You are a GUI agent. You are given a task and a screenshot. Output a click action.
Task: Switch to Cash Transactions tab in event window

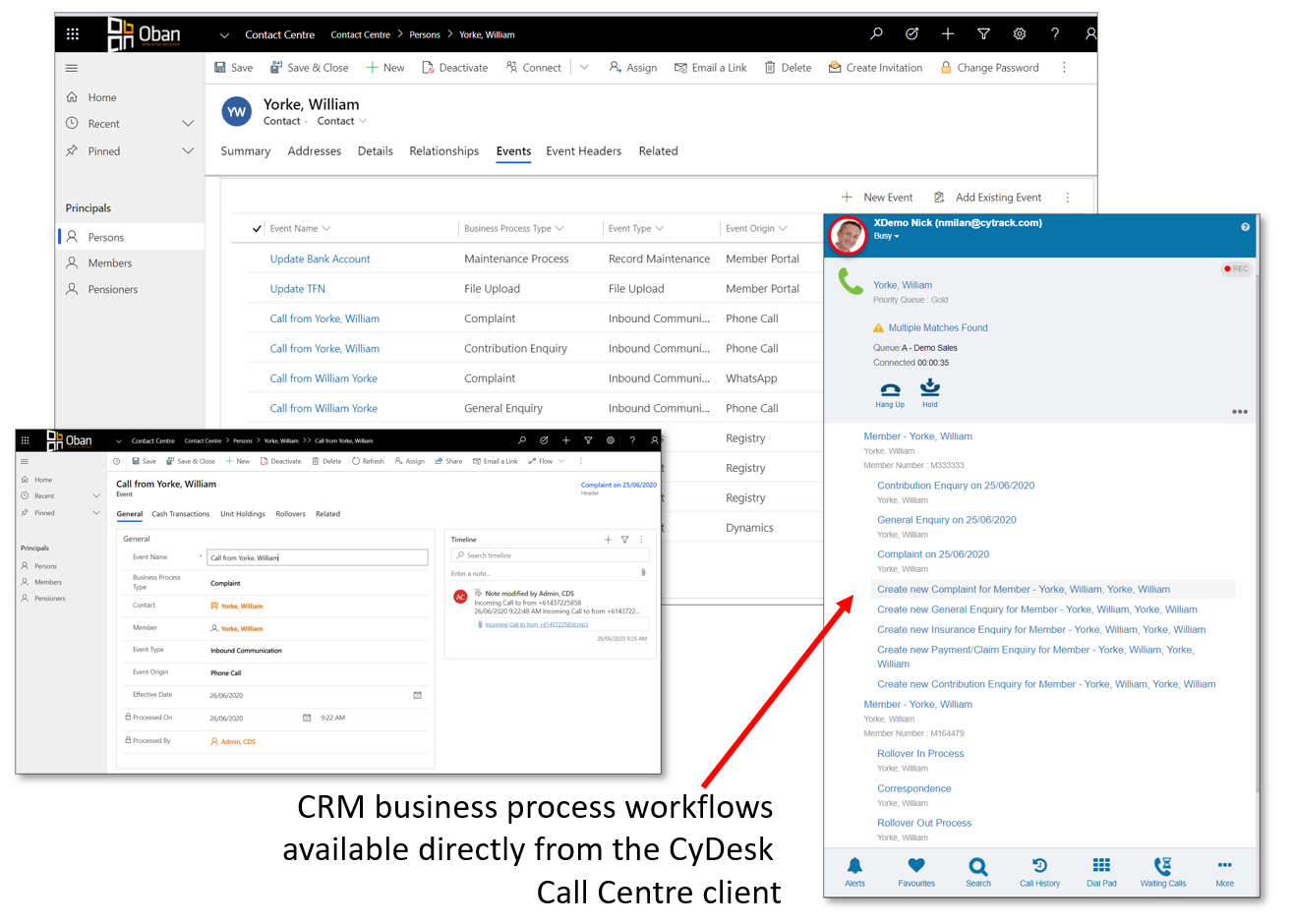pos(180,514)
